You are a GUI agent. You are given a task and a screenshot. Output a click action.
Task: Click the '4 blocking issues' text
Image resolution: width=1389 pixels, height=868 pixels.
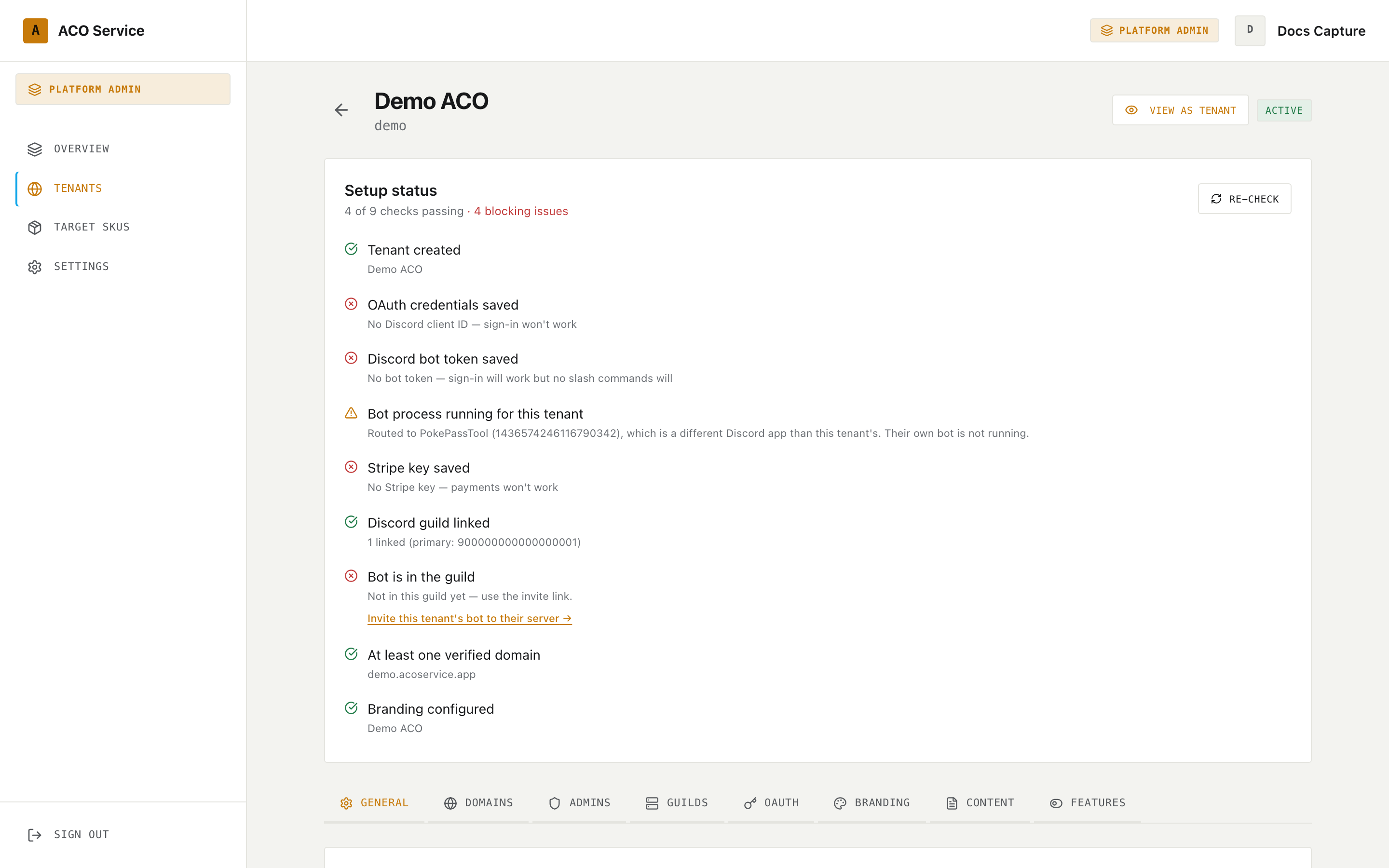[520, 211]
